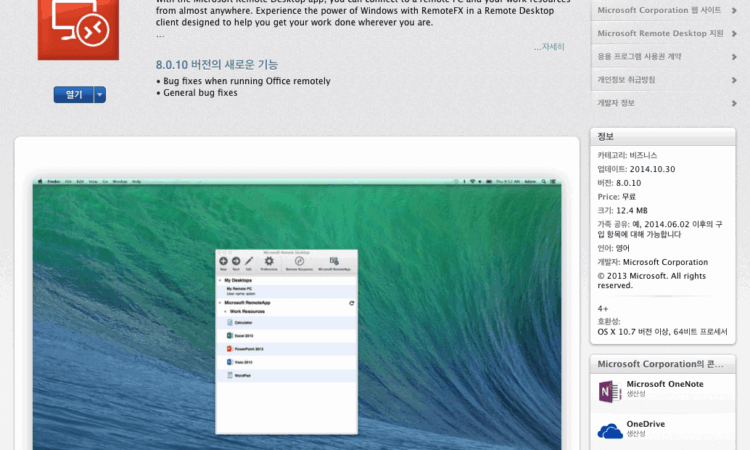Click the ...자세히 link under the description

tap(548, 46)
